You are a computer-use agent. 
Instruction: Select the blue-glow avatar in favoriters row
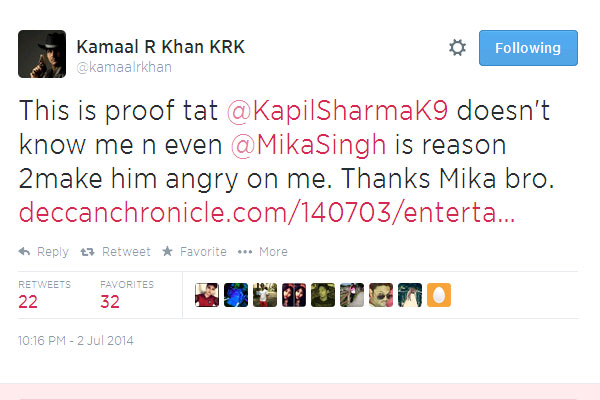[235, 295]
